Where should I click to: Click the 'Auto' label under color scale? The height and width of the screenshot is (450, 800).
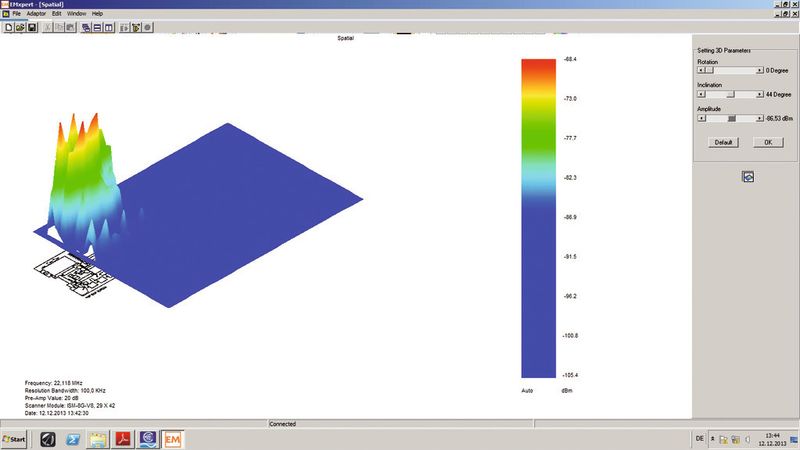click(x=527, y=390)
